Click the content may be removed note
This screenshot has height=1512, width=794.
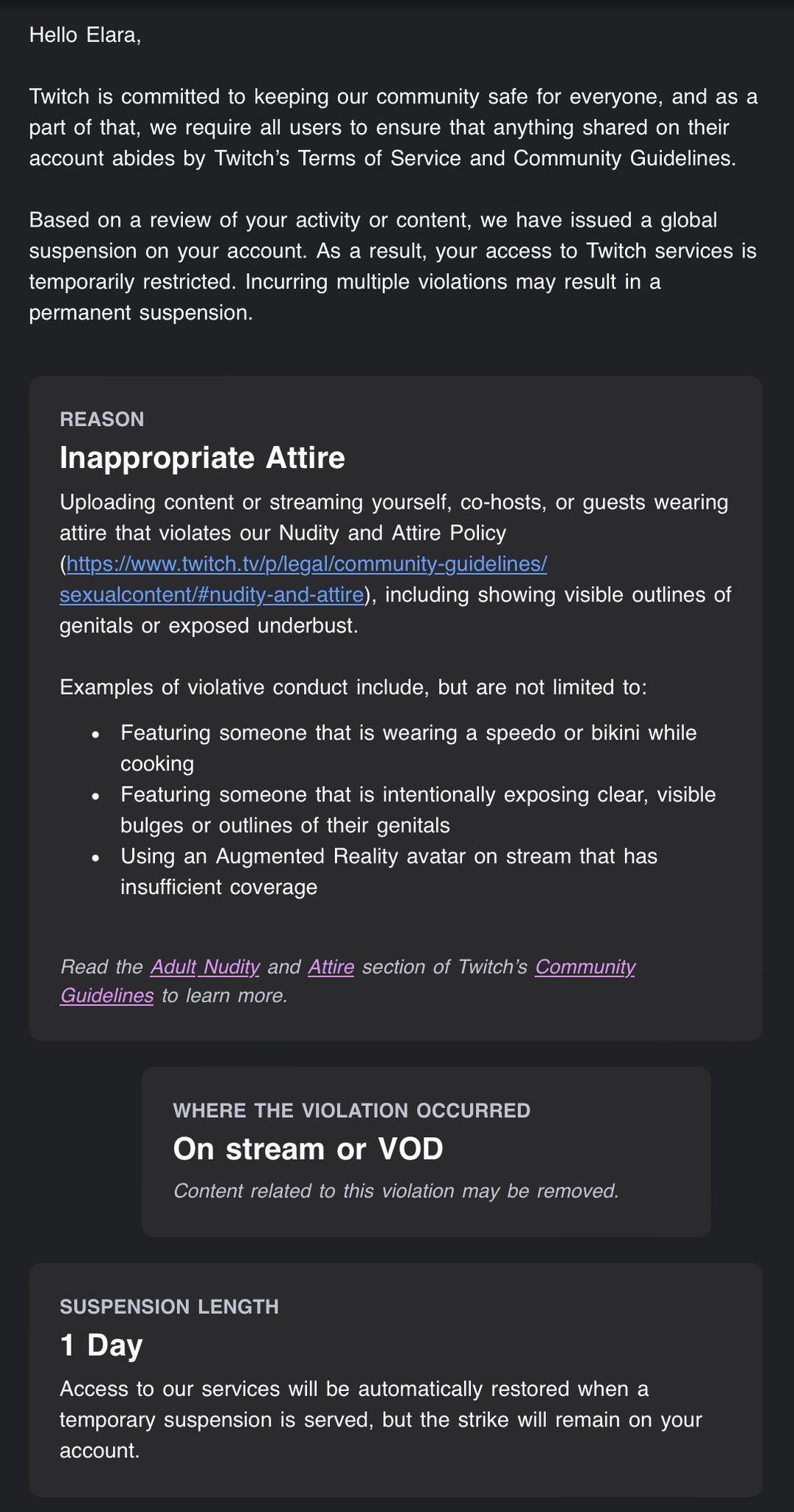(x=396, y=1191)
